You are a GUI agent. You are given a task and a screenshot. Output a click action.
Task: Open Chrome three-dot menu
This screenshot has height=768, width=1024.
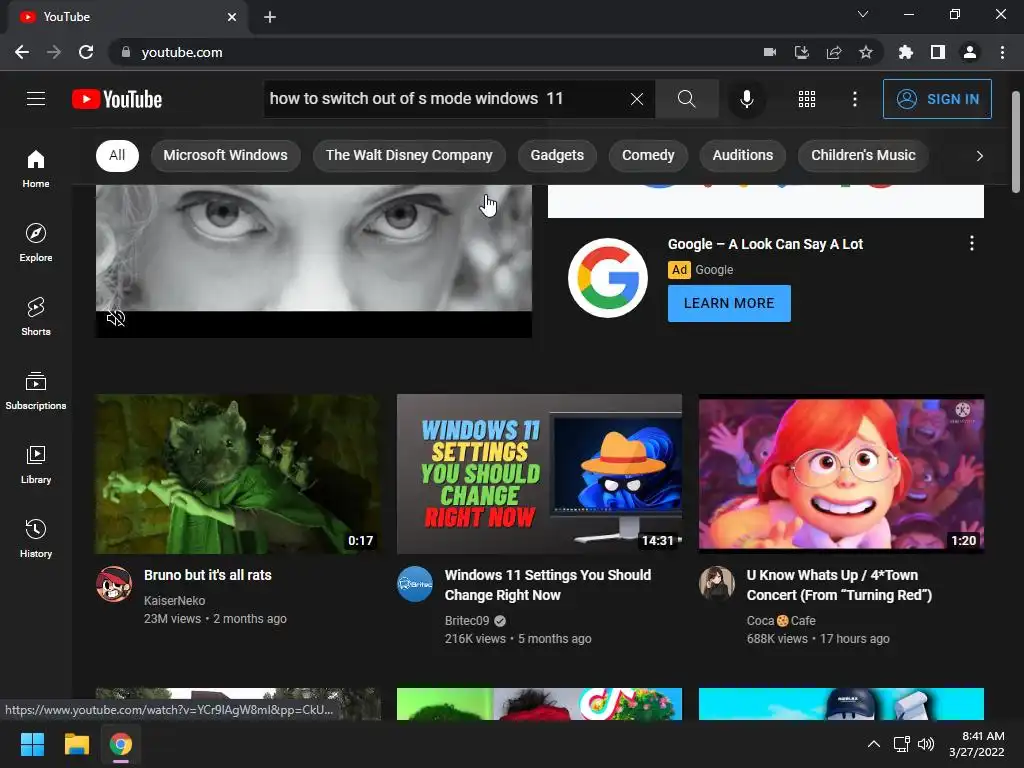point(1002,52)
